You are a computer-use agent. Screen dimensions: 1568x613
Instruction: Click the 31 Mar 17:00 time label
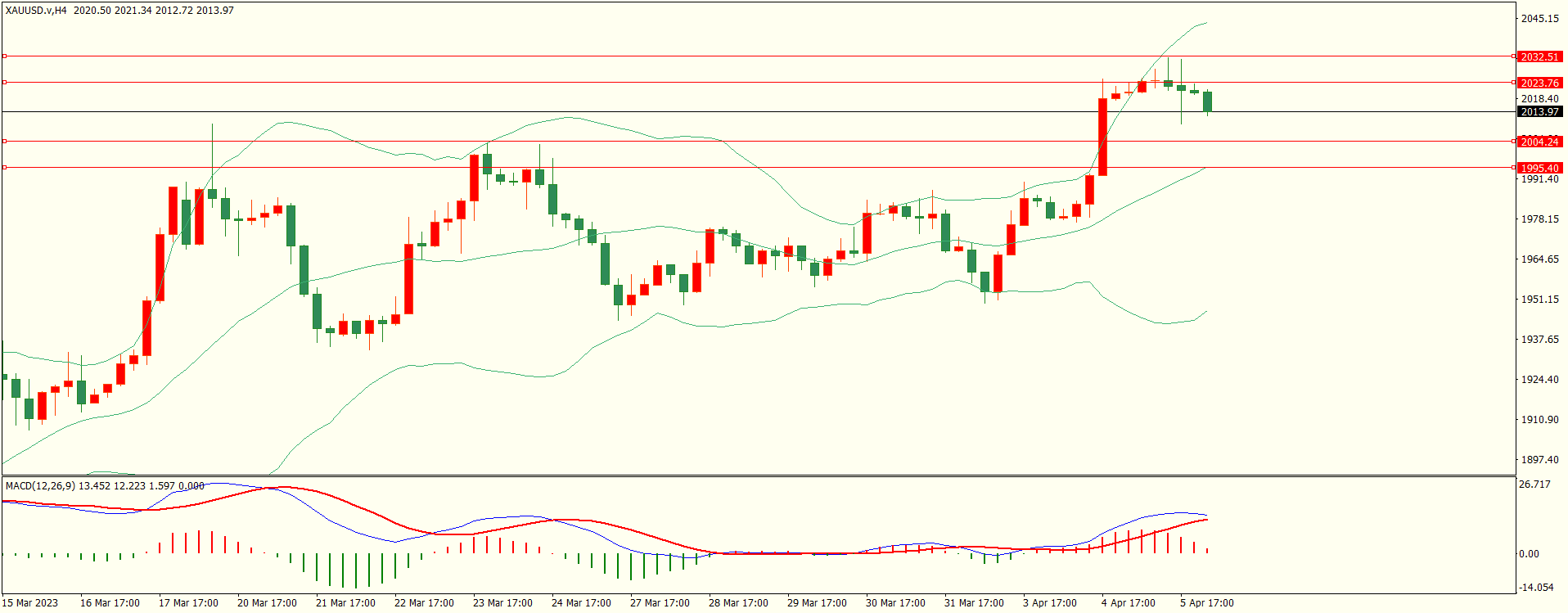pyautogui.click(x=974, y=602)
